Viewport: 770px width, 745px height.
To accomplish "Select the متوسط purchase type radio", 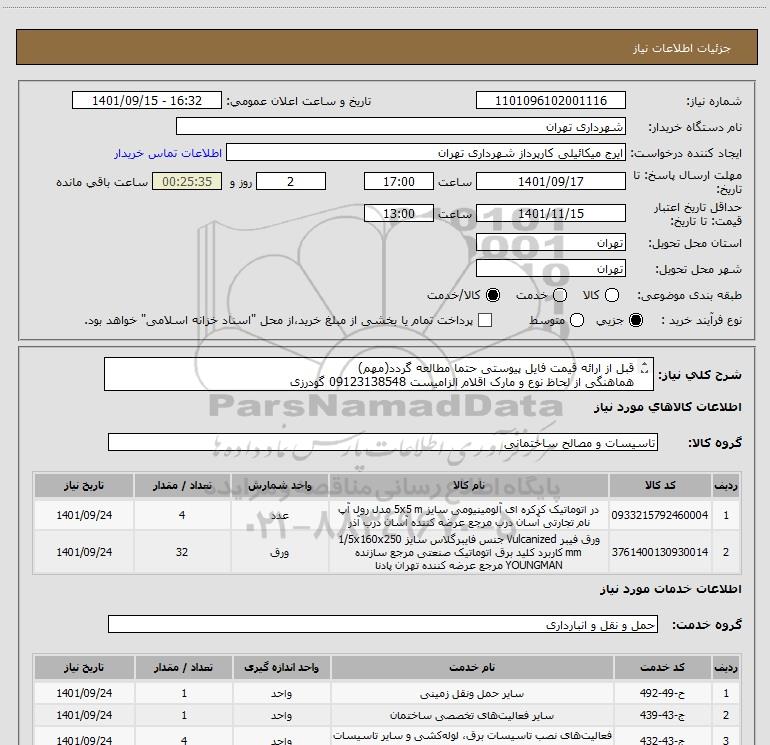I will point(577,320).
